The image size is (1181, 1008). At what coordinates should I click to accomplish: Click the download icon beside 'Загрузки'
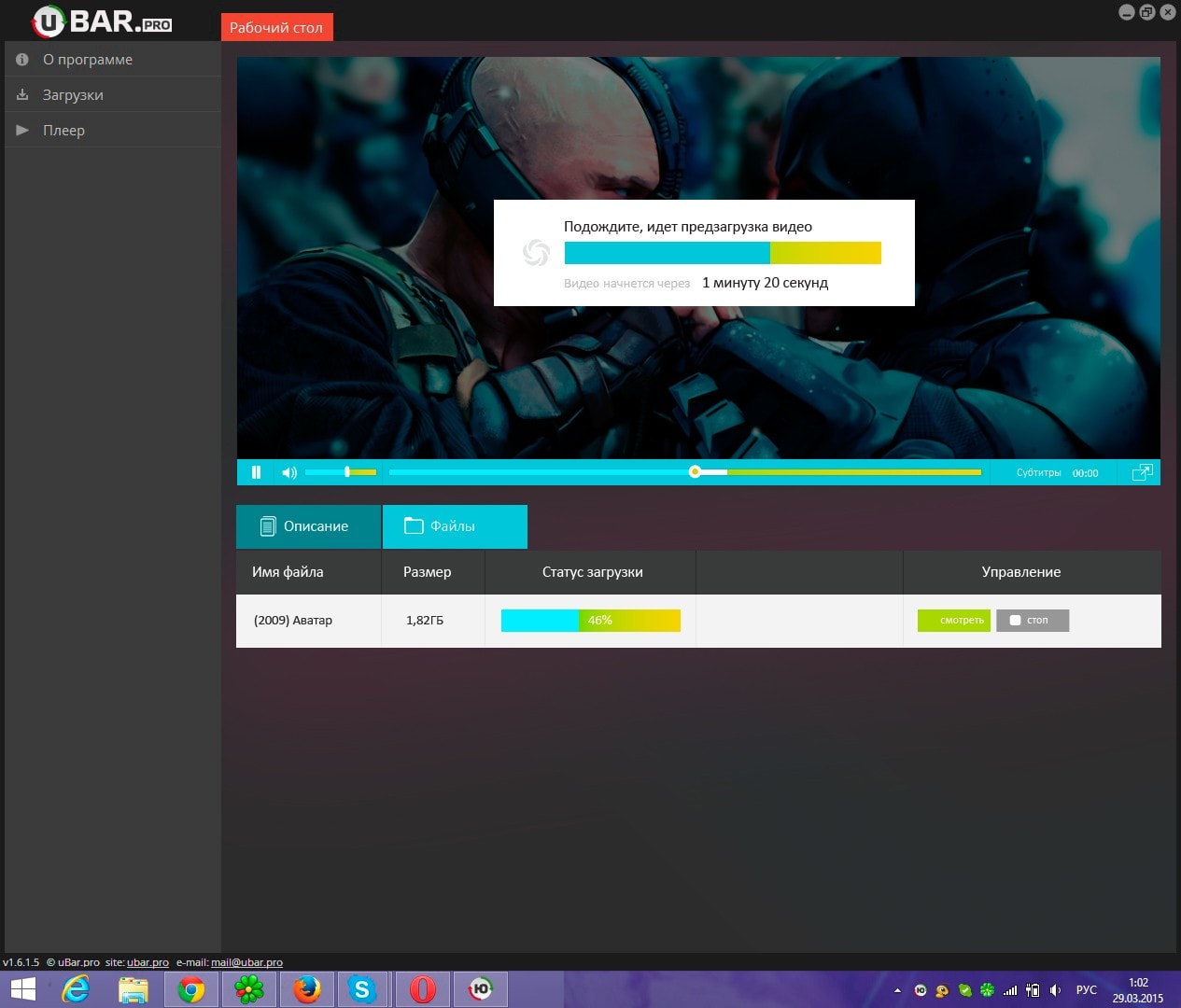coord(22,94)
